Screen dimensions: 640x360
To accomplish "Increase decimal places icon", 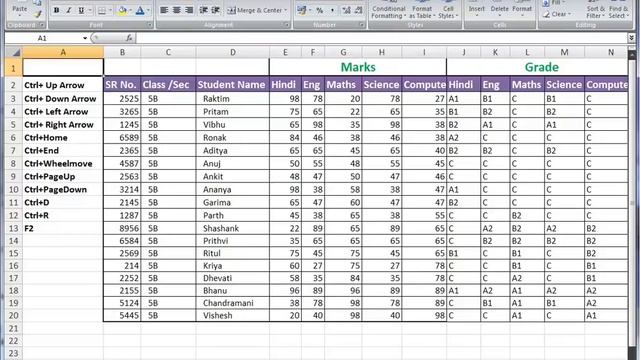I will [x=346, y=10].
